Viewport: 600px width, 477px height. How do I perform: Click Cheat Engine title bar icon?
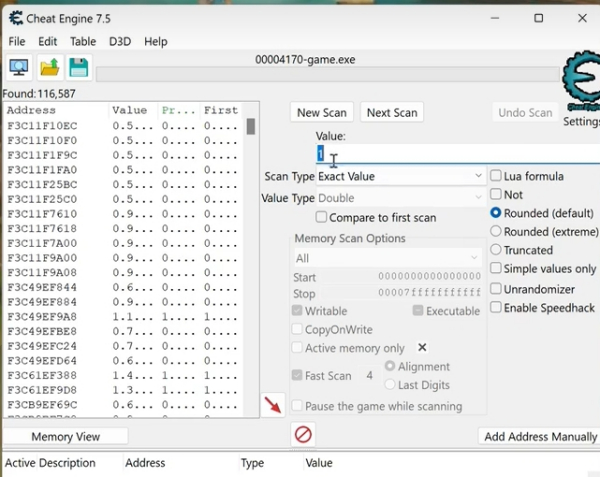coord(16,18)
